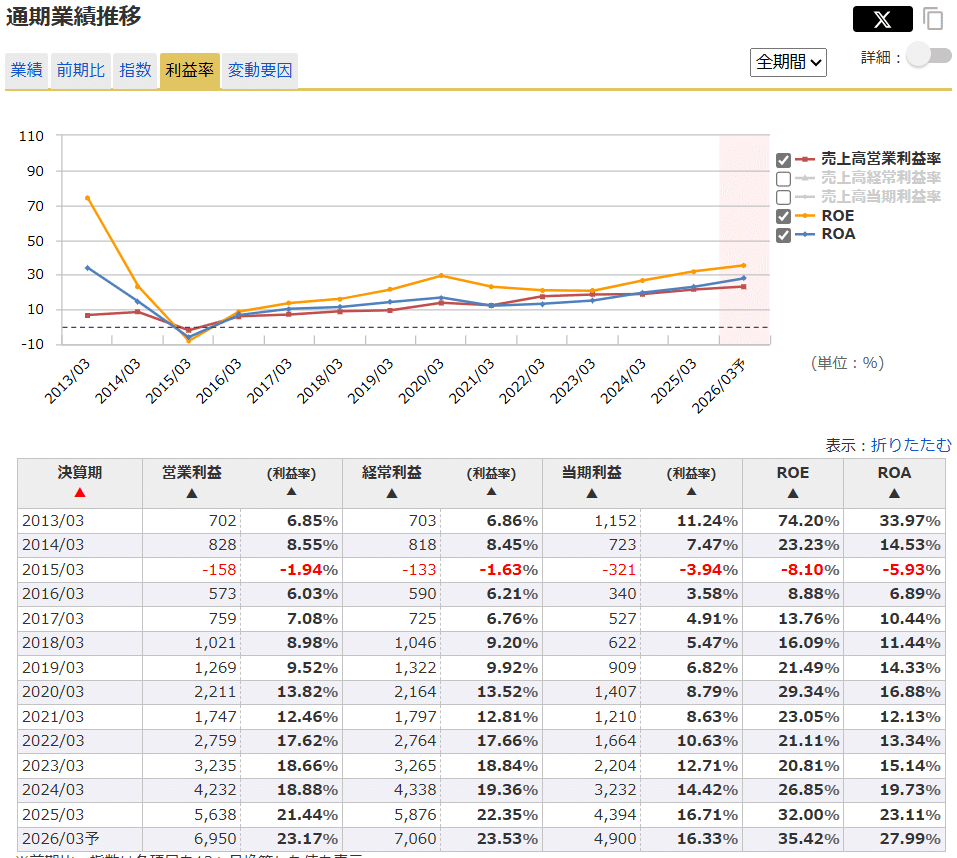Screen dimensions: 957x858
Task: Switch to the 変動要因 tab
Action: [259, 71]
